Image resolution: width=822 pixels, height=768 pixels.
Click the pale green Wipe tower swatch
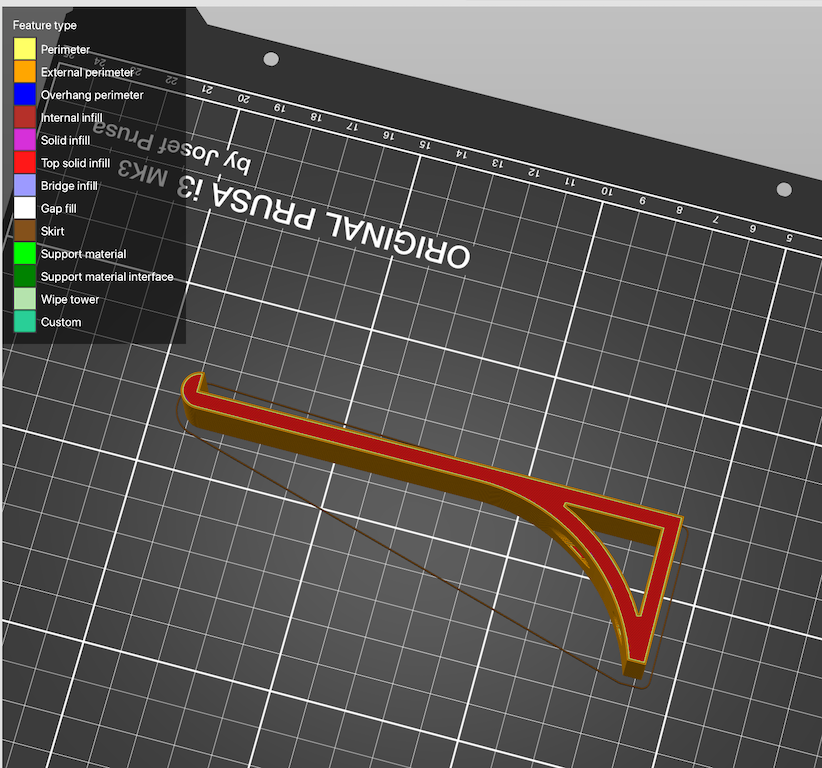[25, 299]
